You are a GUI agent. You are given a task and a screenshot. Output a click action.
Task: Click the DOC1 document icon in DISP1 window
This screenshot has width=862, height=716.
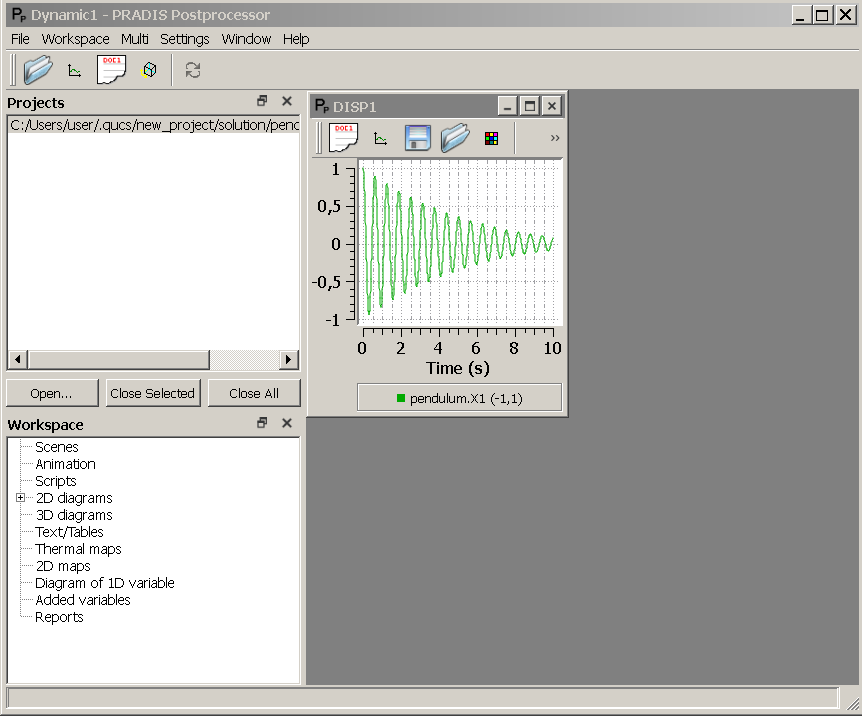click(343, 138)
